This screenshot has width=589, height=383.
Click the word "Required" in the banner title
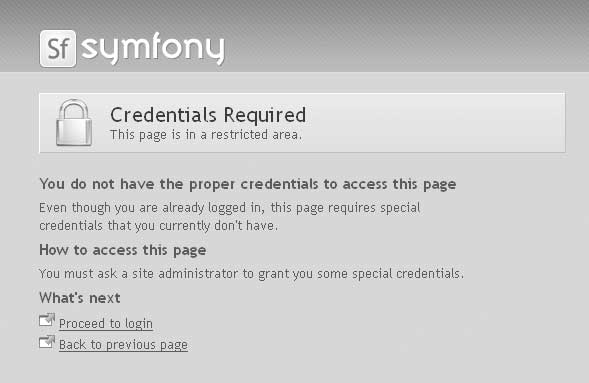[x=265, y=115]
